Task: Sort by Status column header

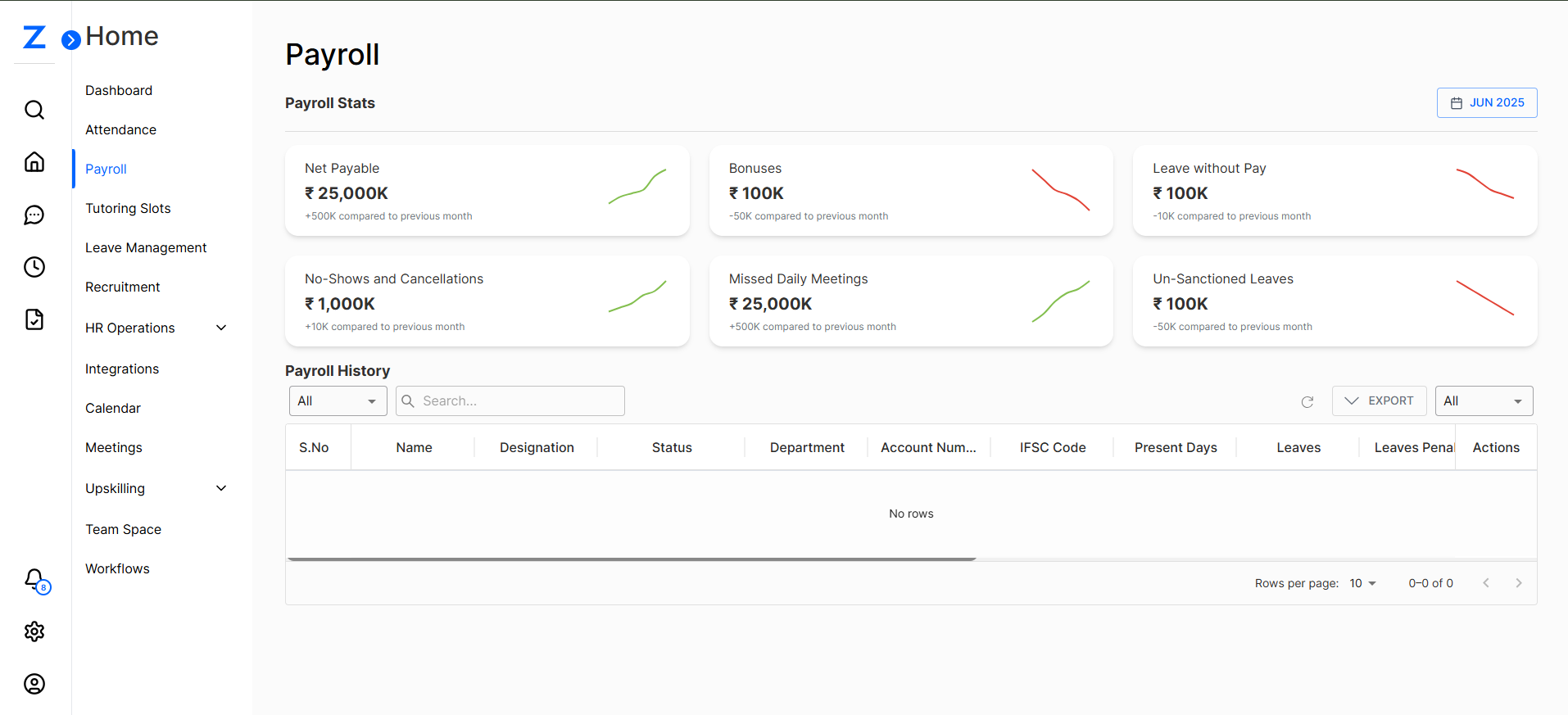Action: [x=672, y=447]
